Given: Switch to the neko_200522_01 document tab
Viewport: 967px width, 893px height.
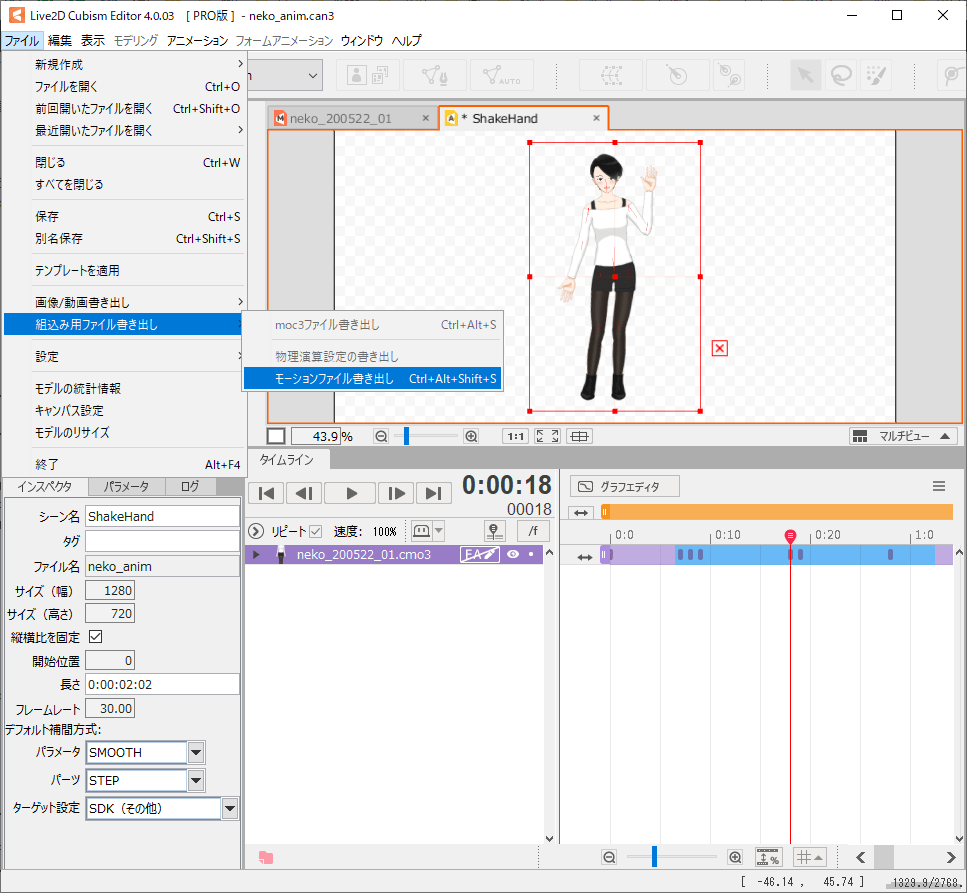Looking at the screenshot, I should tap(340, 118).
